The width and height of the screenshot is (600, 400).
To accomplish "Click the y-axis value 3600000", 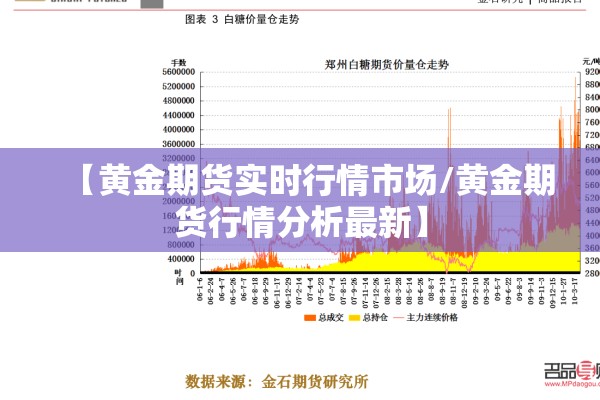I will 179,144.
